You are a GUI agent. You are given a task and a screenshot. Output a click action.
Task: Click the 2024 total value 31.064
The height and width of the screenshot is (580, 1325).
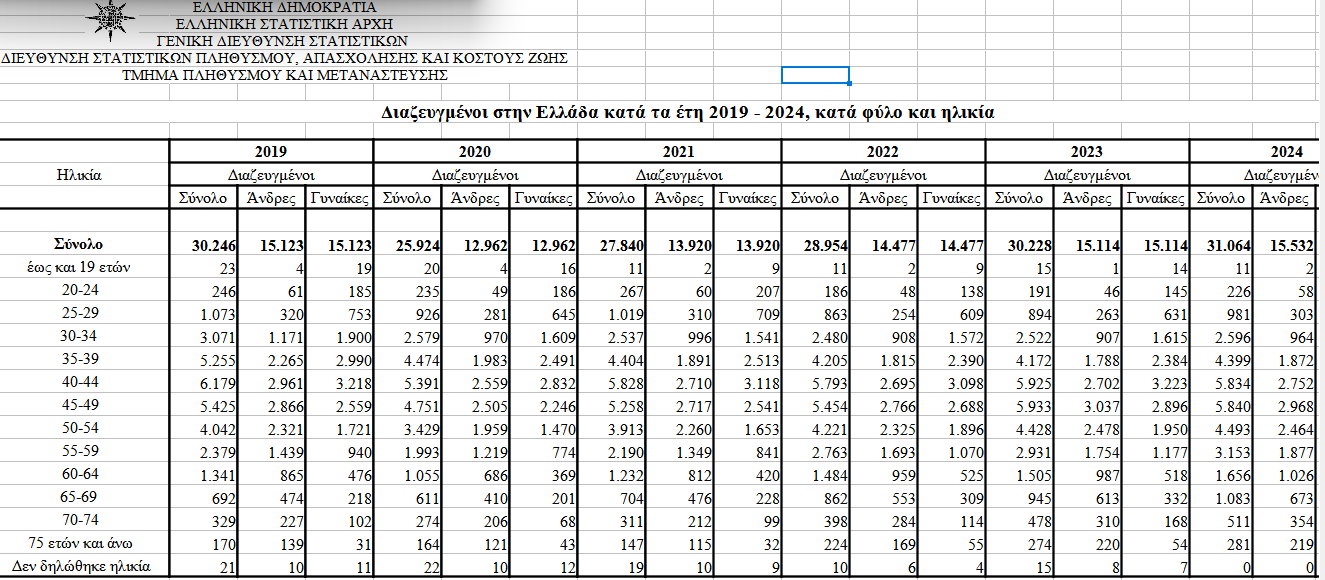pos(1224,244)
